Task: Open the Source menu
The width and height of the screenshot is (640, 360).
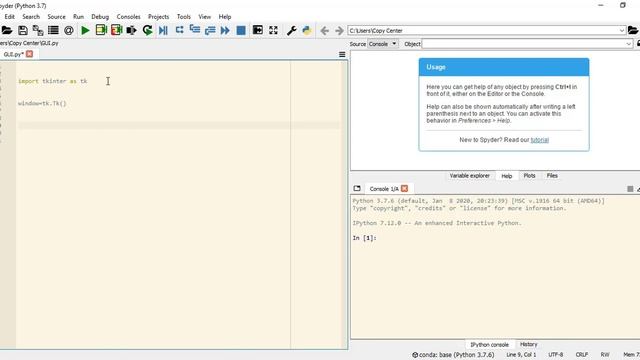Action: tap(56, 17)
